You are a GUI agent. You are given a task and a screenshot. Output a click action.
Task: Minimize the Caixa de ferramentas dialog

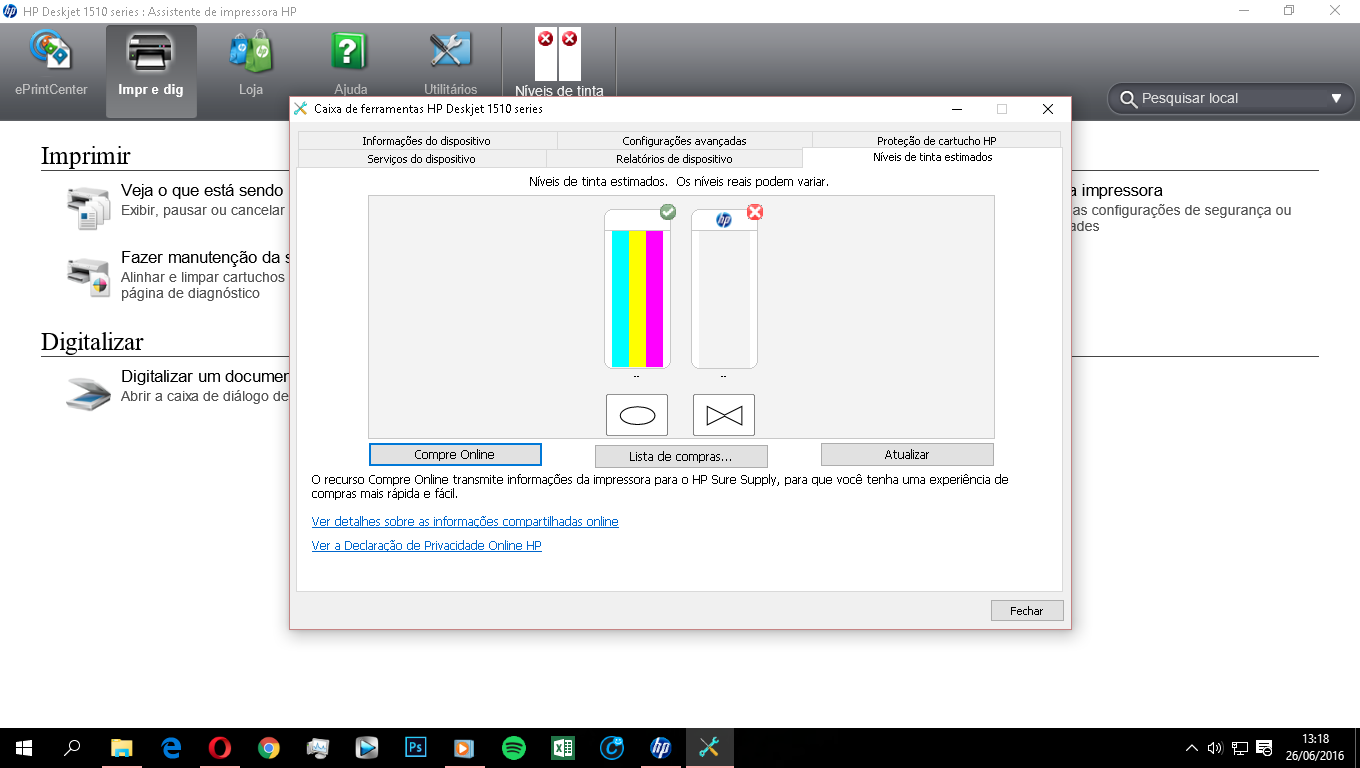tap(957, 109)
